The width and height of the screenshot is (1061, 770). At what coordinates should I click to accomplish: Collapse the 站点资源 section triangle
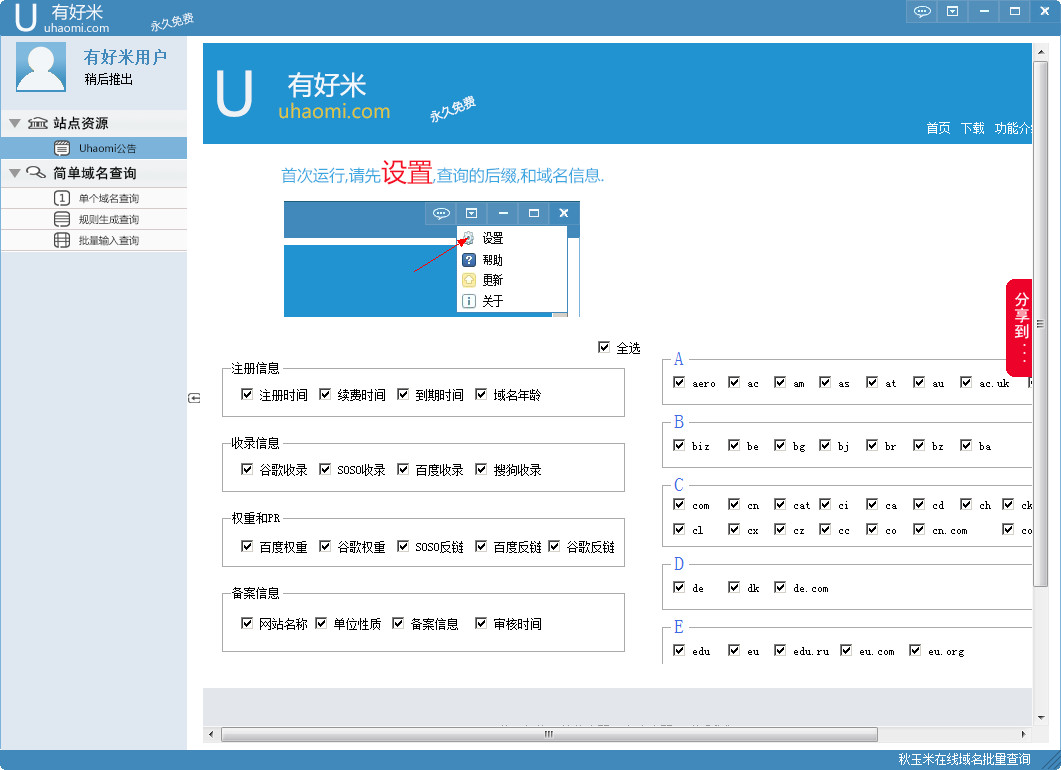click(x=14, y=123)
